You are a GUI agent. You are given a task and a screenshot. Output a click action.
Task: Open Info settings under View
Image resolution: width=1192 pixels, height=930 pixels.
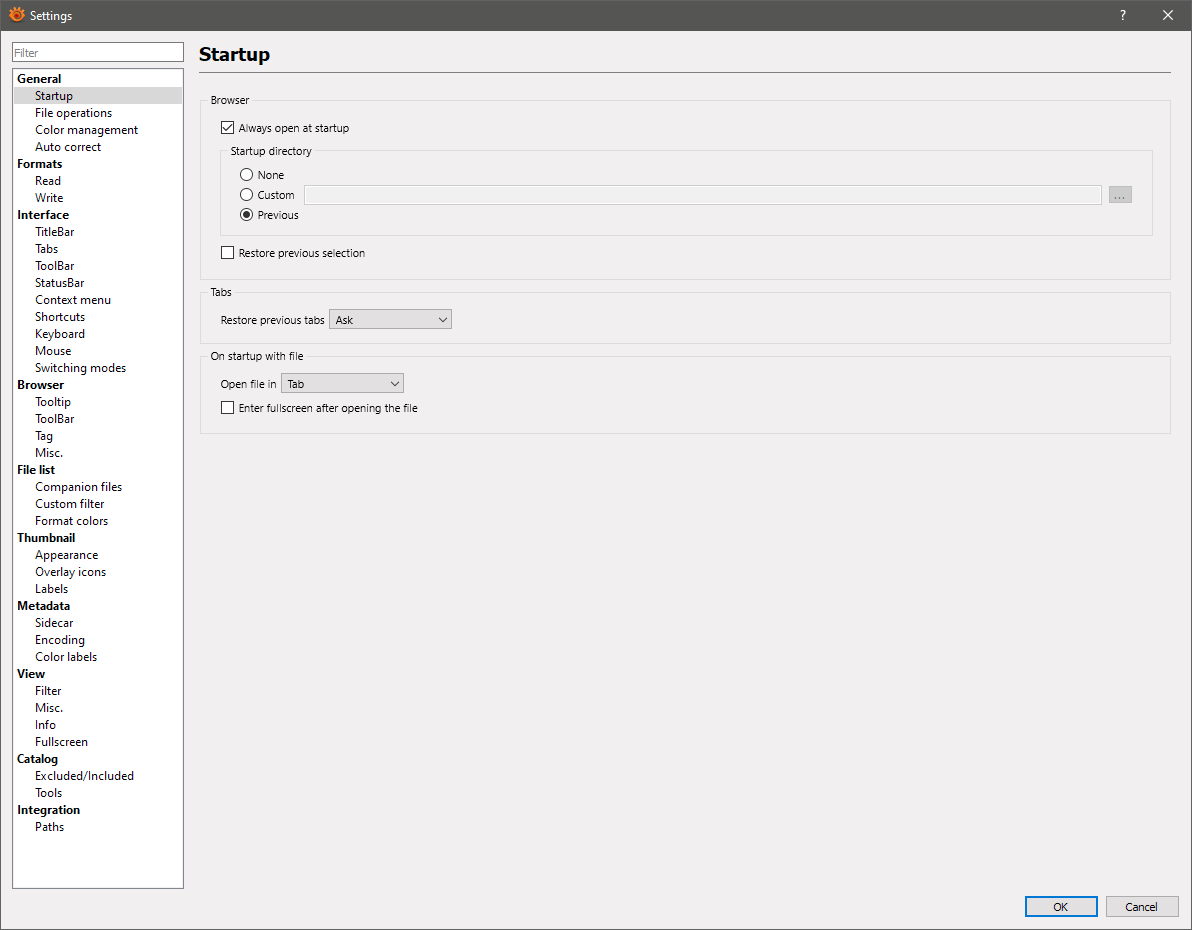tap(46, 725)
